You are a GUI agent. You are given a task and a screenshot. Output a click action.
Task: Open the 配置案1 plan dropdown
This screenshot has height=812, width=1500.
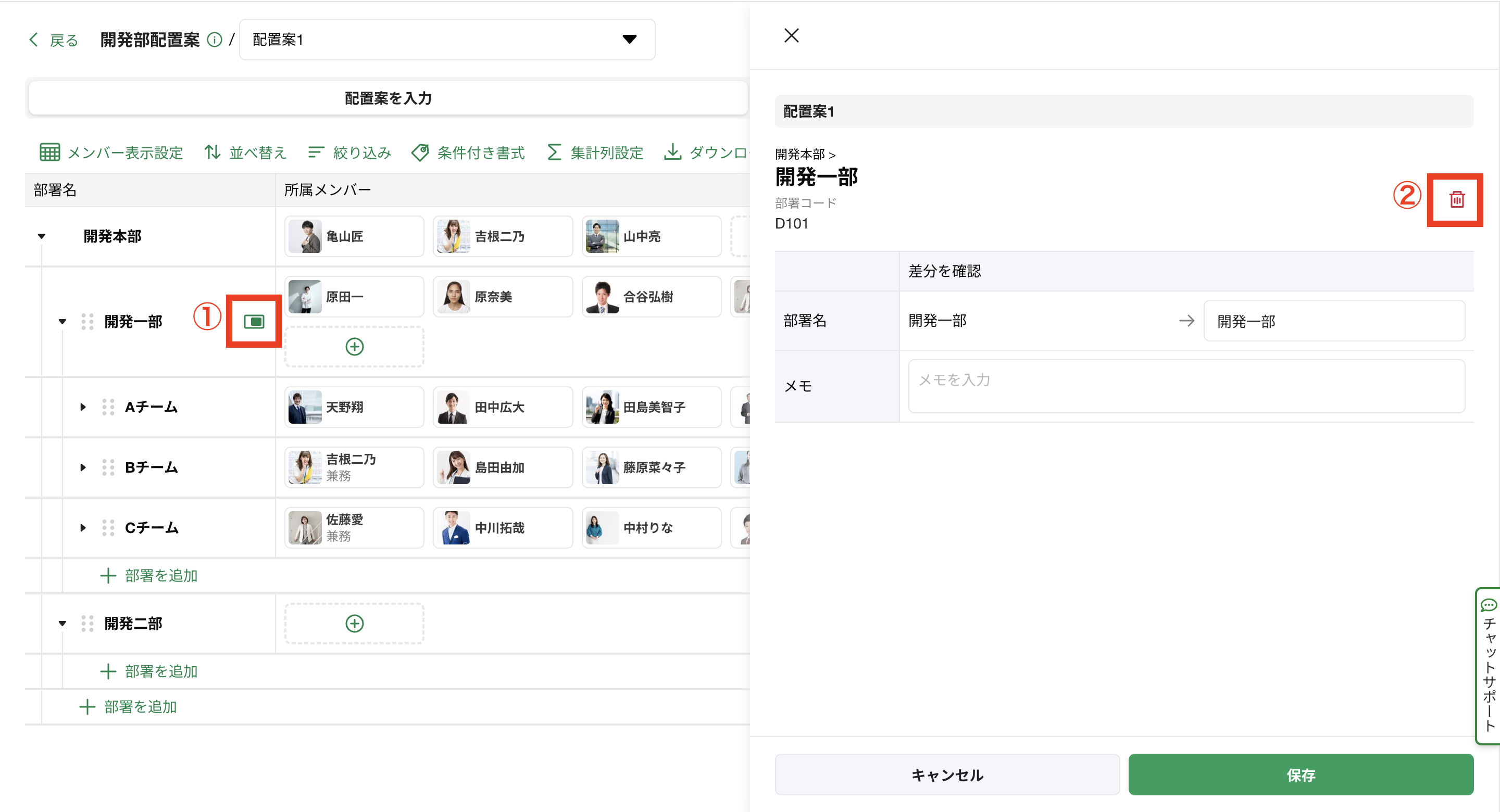coord(447,40)
